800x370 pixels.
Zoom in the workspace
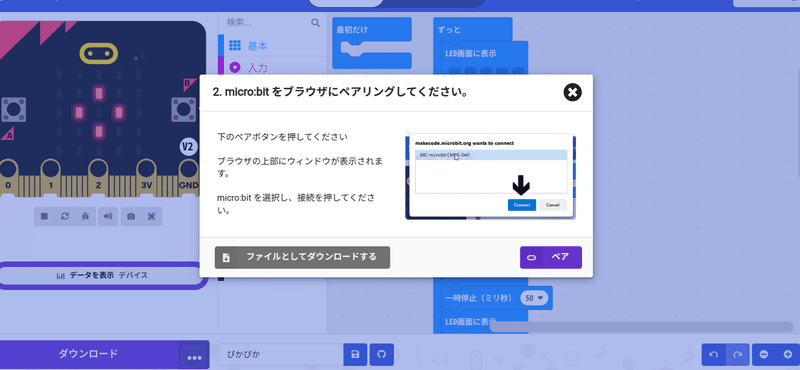click(x=788, y=355)
